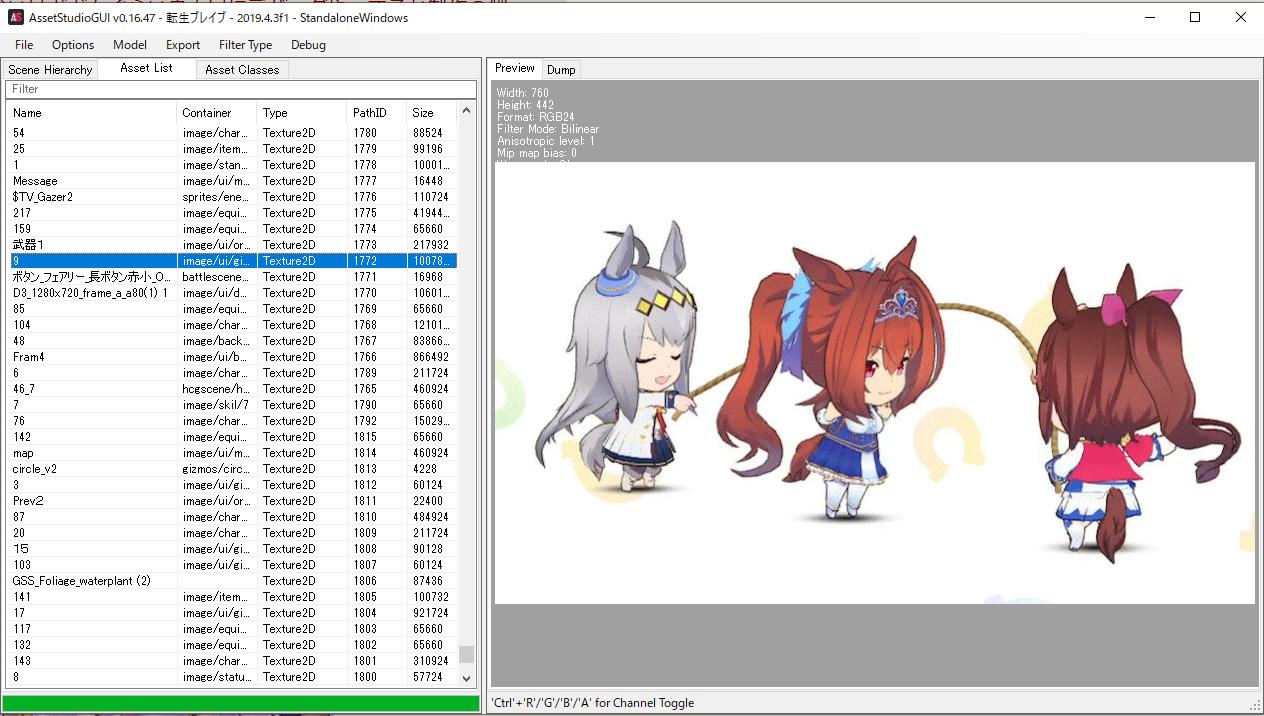Click the asset list scroll up arrow
The image size is (1264, 716).
[466, 112]
